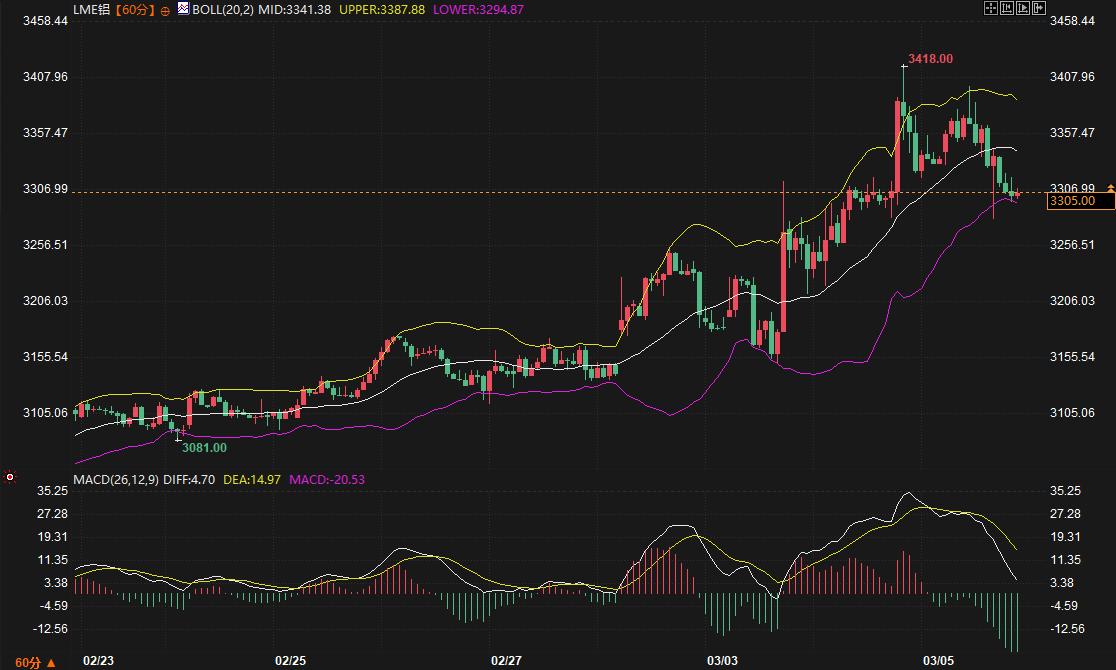Click the chart axis icon with play arrow
The height and width of the screenshot is (670, 1116).
click(1023, 9)
